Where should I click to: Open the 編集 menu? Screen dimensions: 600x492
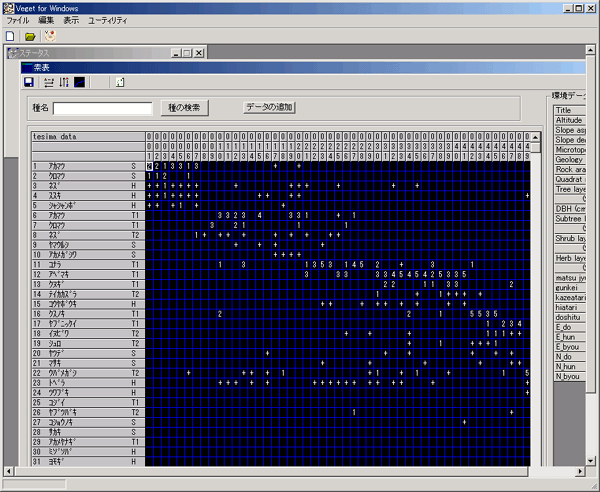(x=46, y=20)
